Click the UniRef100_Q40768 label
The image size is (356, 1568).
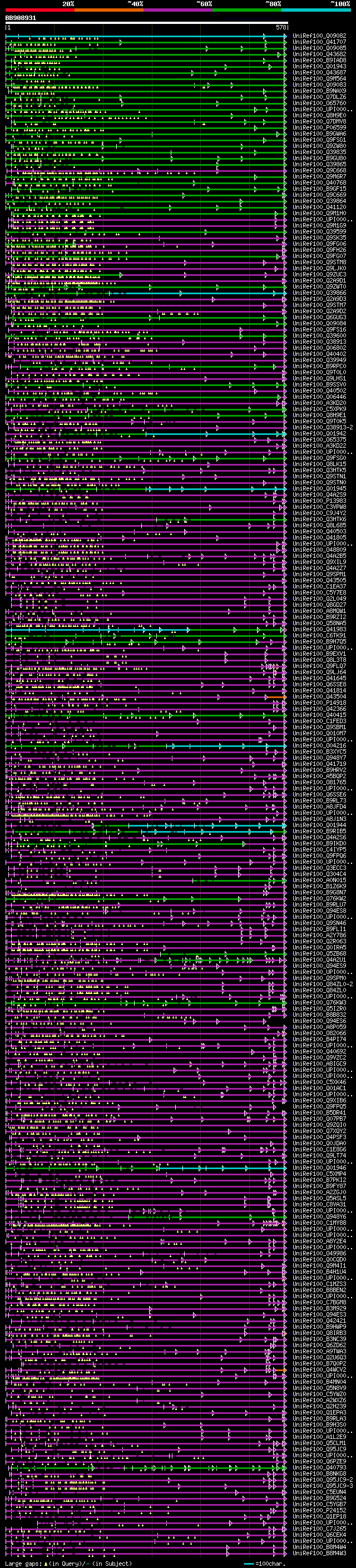pos(319,182)
